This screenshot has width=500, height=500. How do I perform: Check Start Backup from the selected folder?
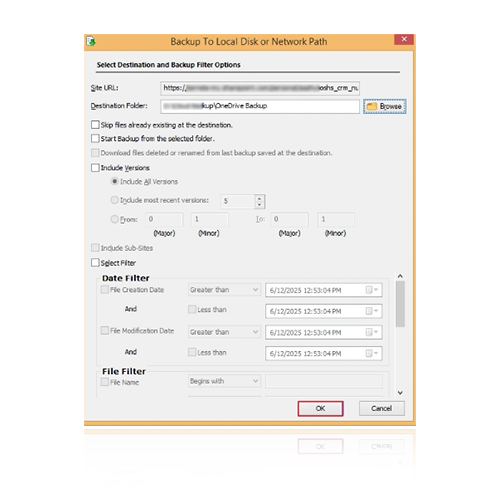tap(95, 138)
